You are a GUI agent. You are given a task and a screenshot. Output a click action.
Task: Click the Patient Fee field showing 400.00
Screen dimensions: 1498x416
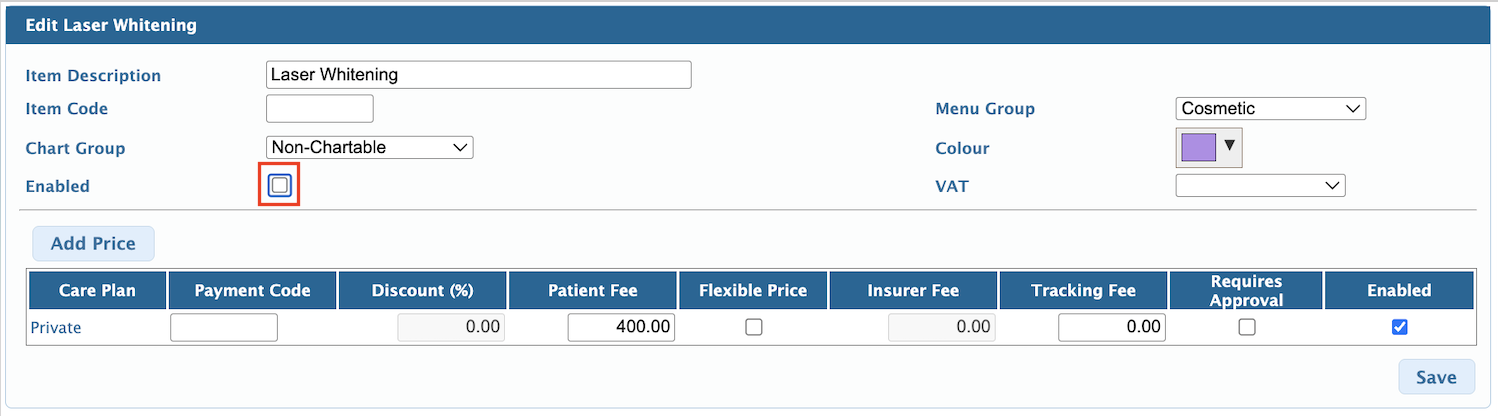(x=621, y=327)
